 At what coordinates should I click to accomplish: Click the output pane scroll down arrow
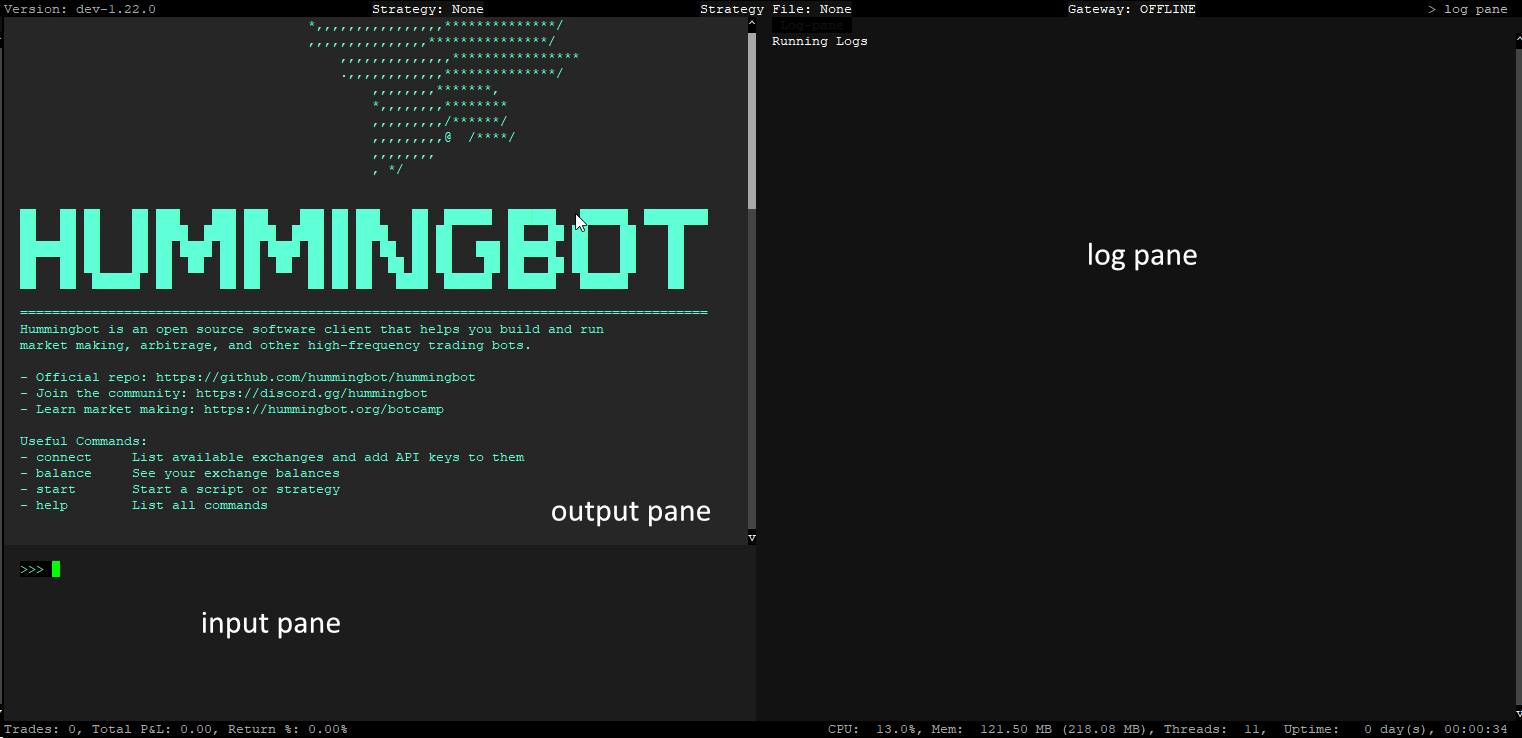(x=752, y=538)
